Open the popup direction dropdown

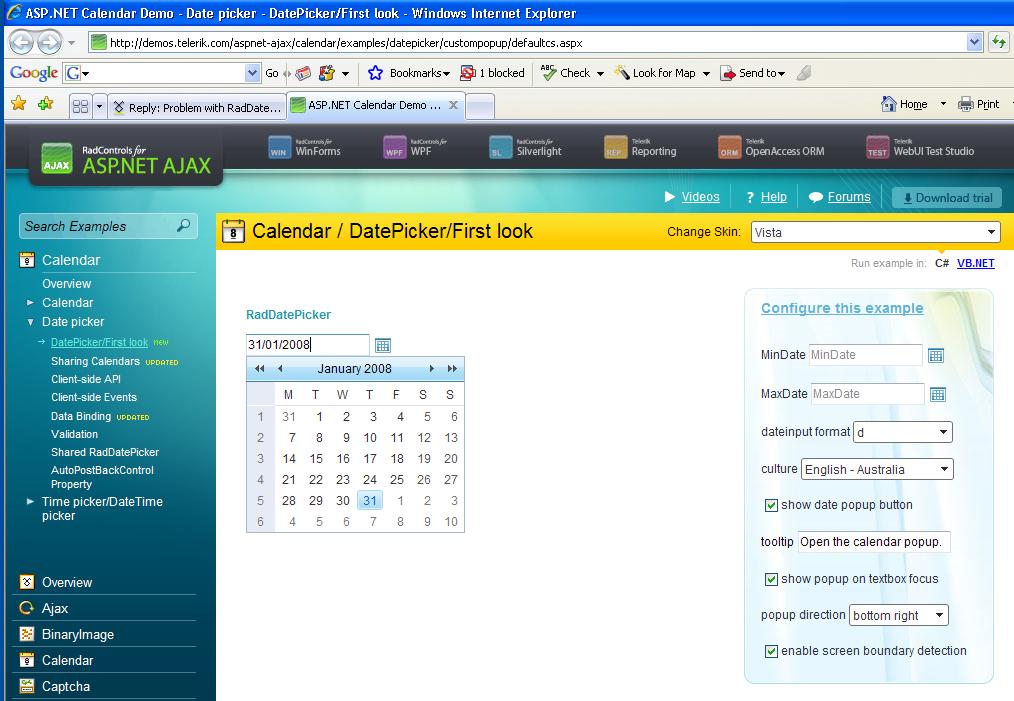pyautogui.click(x=898, y=616)
